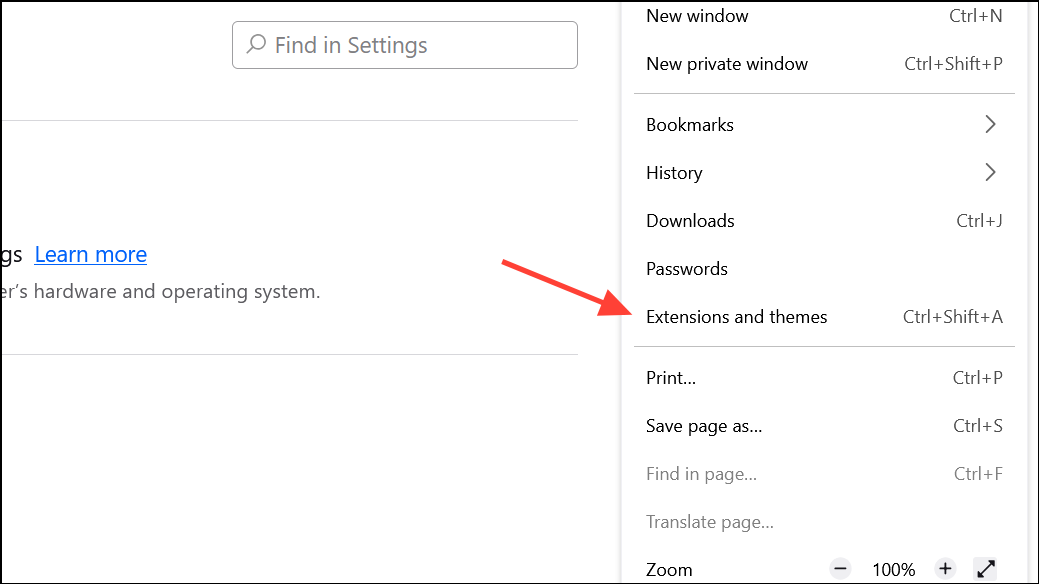Click Find in page... menu item
Screen dimensions: 1039x584
(701, 474)
